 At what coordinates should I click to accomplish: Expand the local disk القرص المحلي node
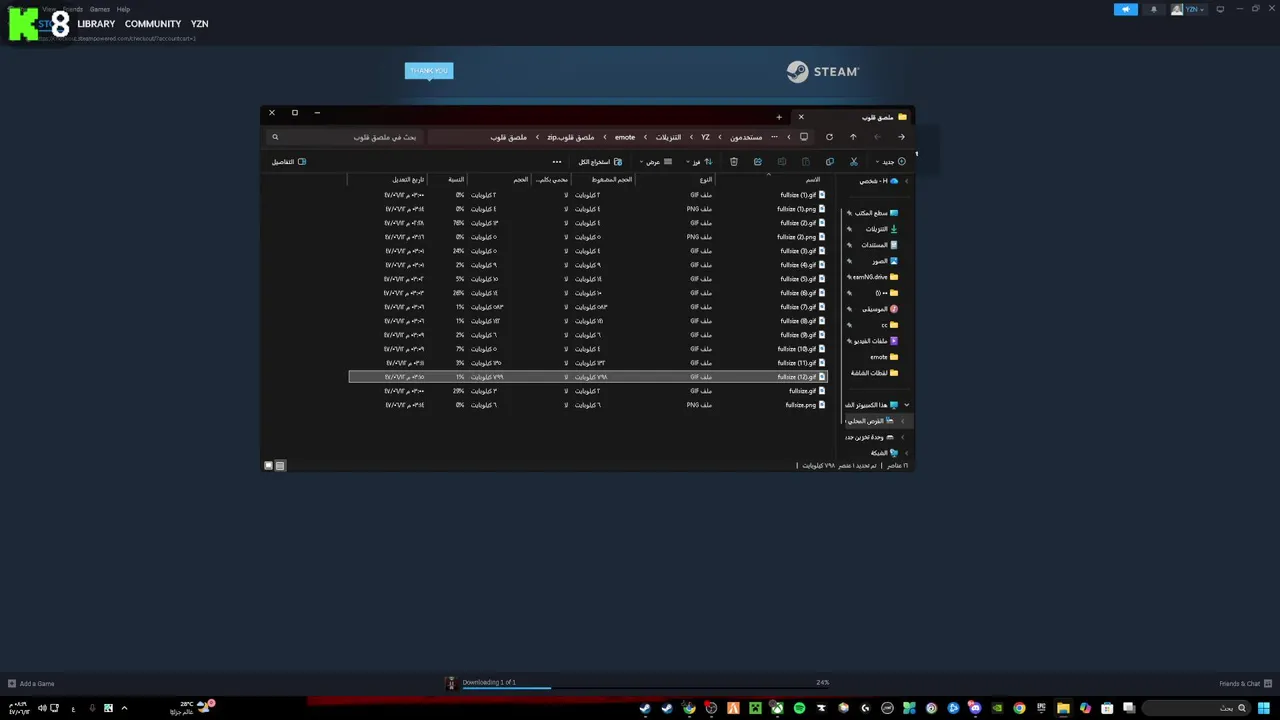[x=902, y=421]
